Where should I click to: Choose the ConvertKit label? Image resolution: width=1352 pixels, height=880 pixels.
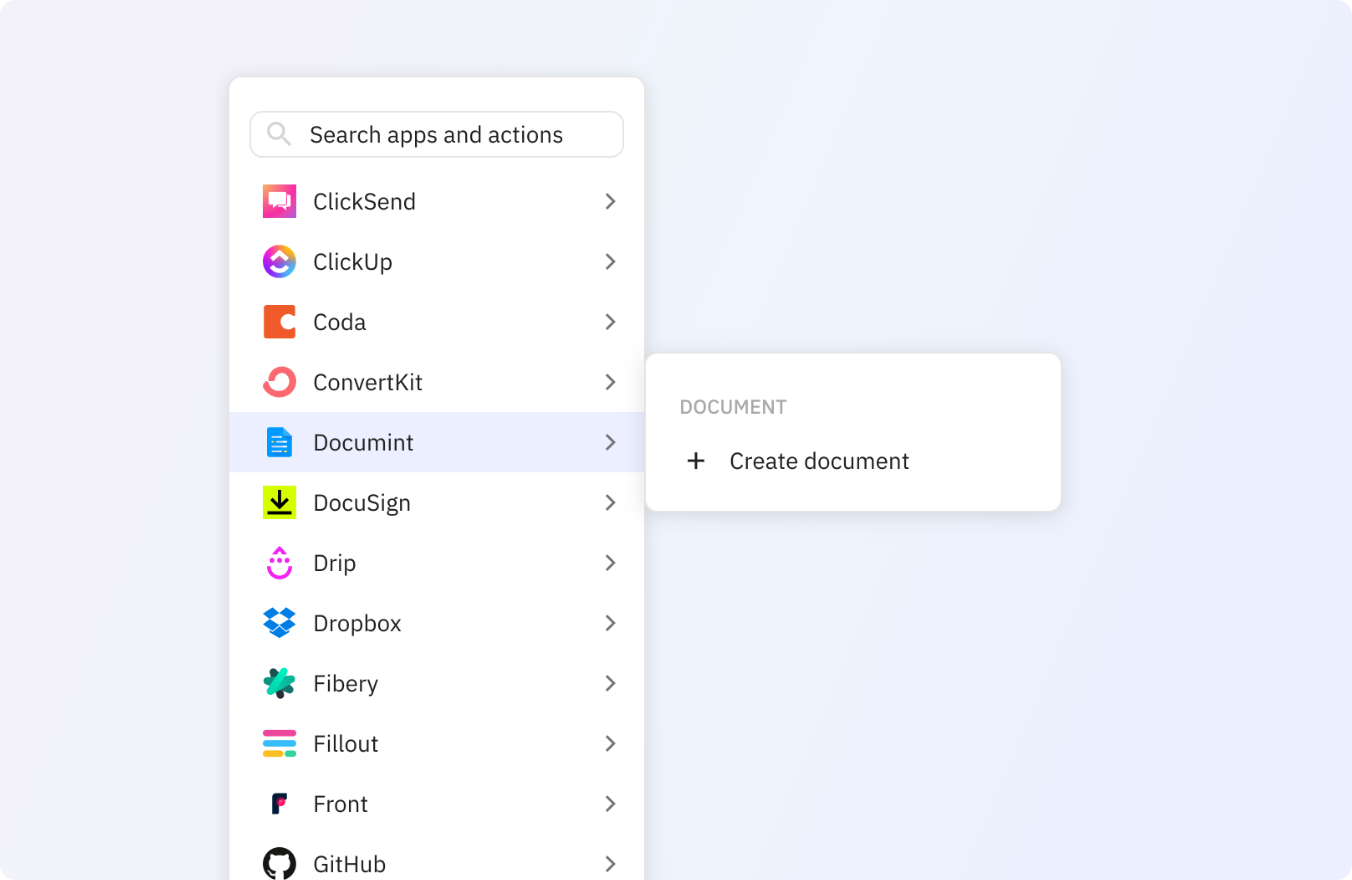pos(367,382)
